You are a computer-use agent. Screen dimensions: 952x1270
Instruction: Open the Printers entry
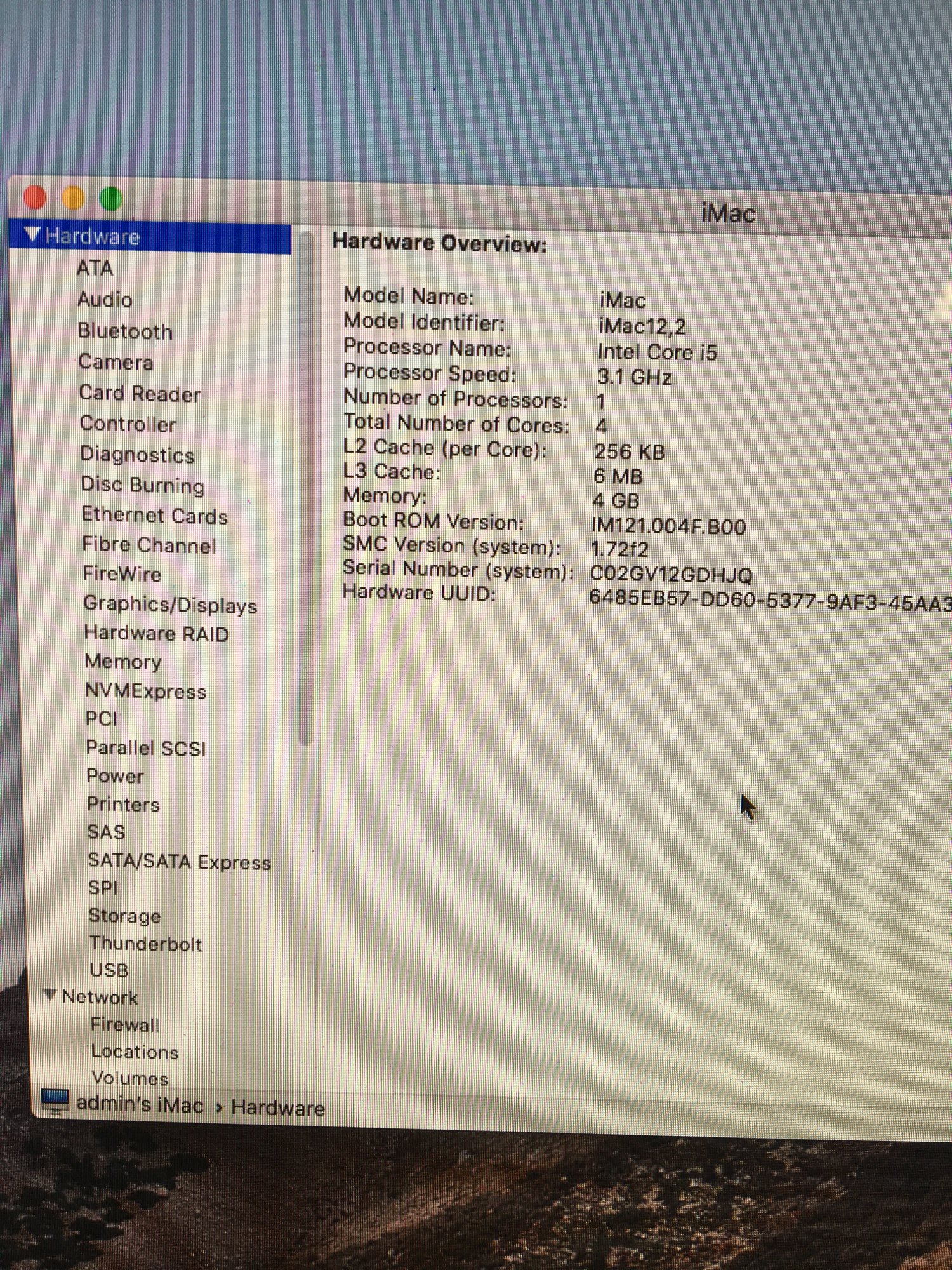click(x=123, y=804)
